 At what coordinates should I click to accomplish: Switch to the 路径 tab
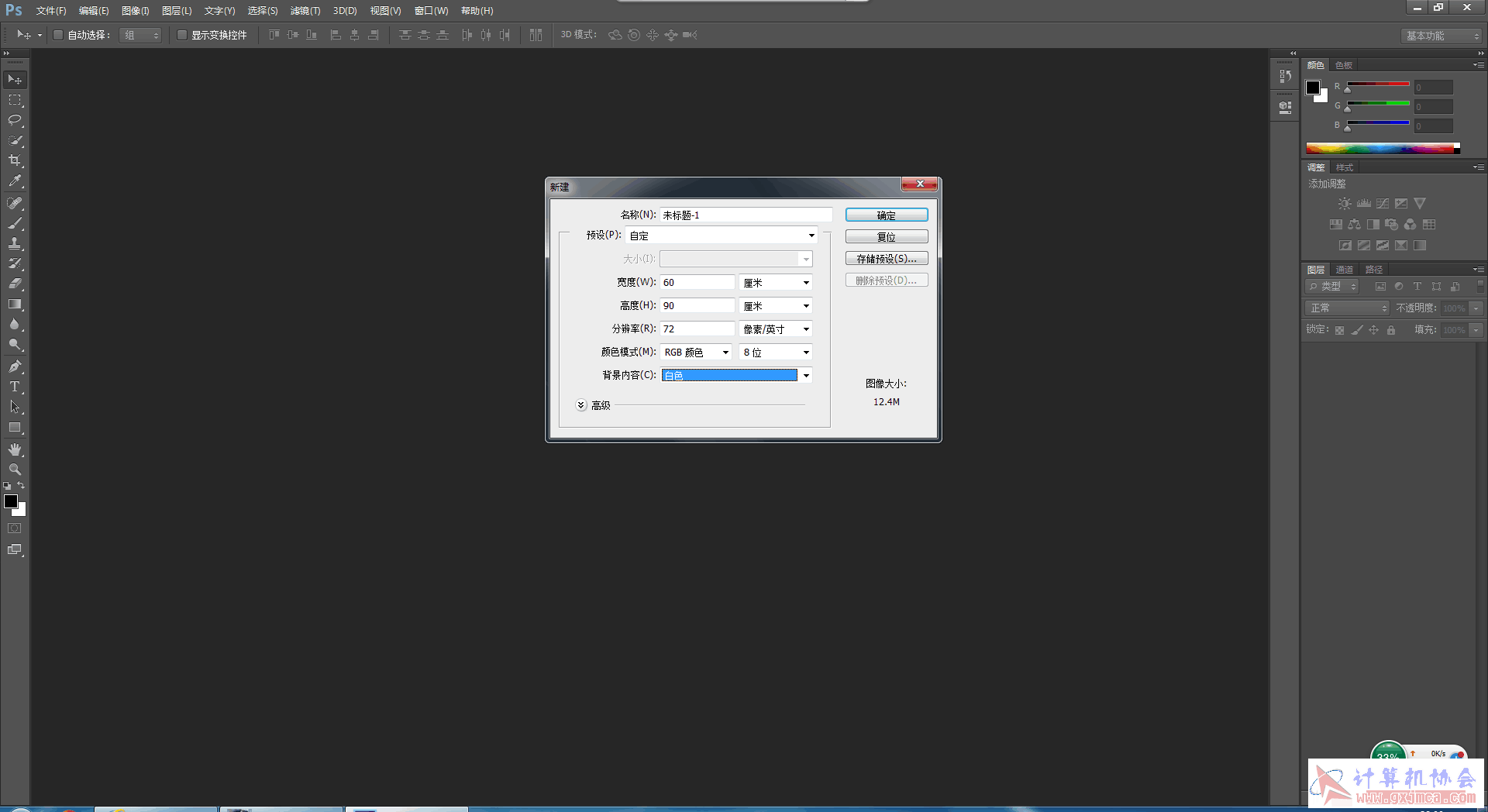1374,270
